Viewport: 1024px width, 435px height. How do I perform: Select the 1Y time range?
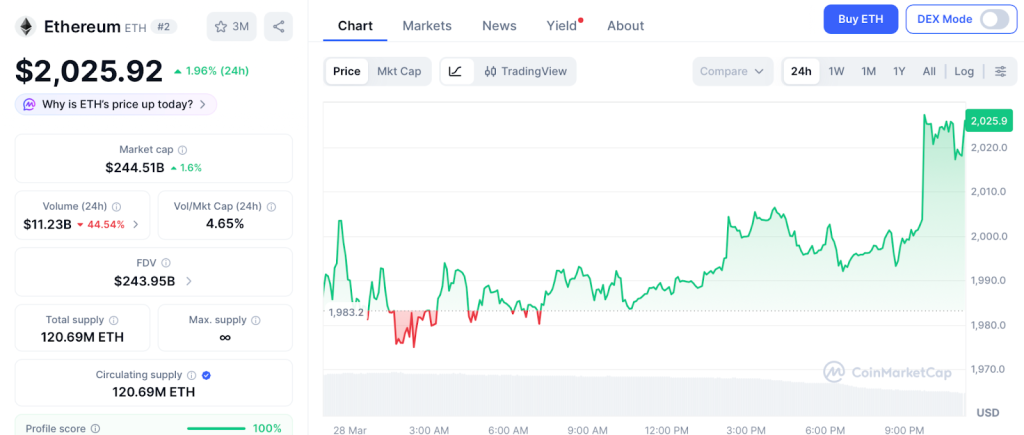(x=899, y=71)
